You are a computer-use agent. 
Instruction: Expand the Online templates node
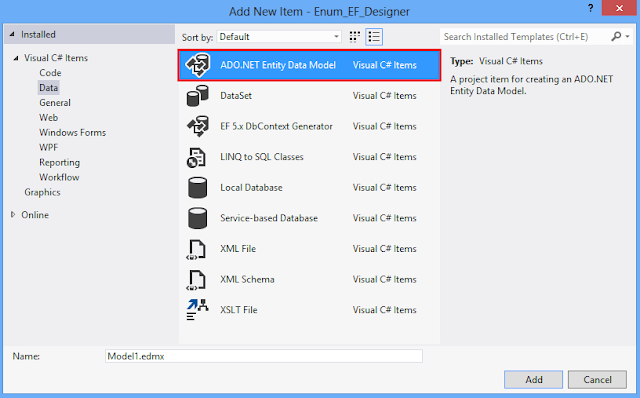pos(13,214)
